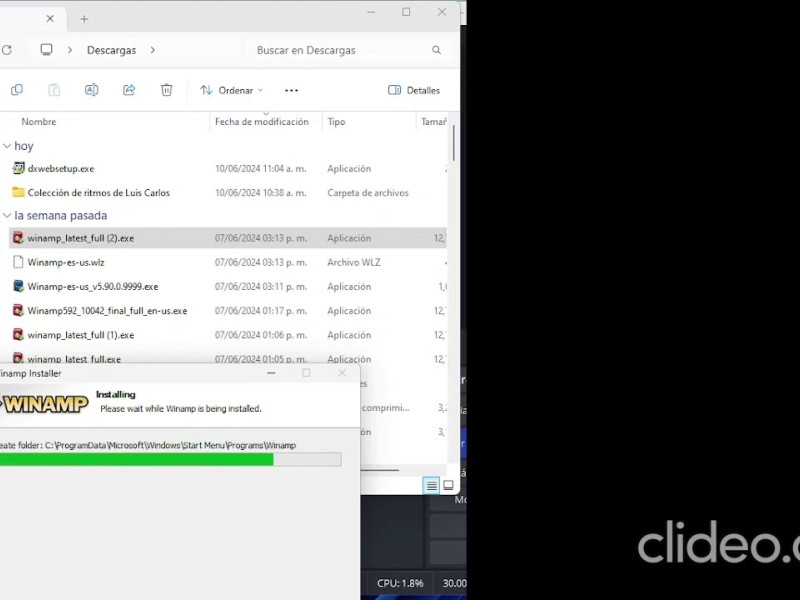Click Descargas in the address breadcrumb
Viewport: 800px width, 600px height.
[111, 50]
